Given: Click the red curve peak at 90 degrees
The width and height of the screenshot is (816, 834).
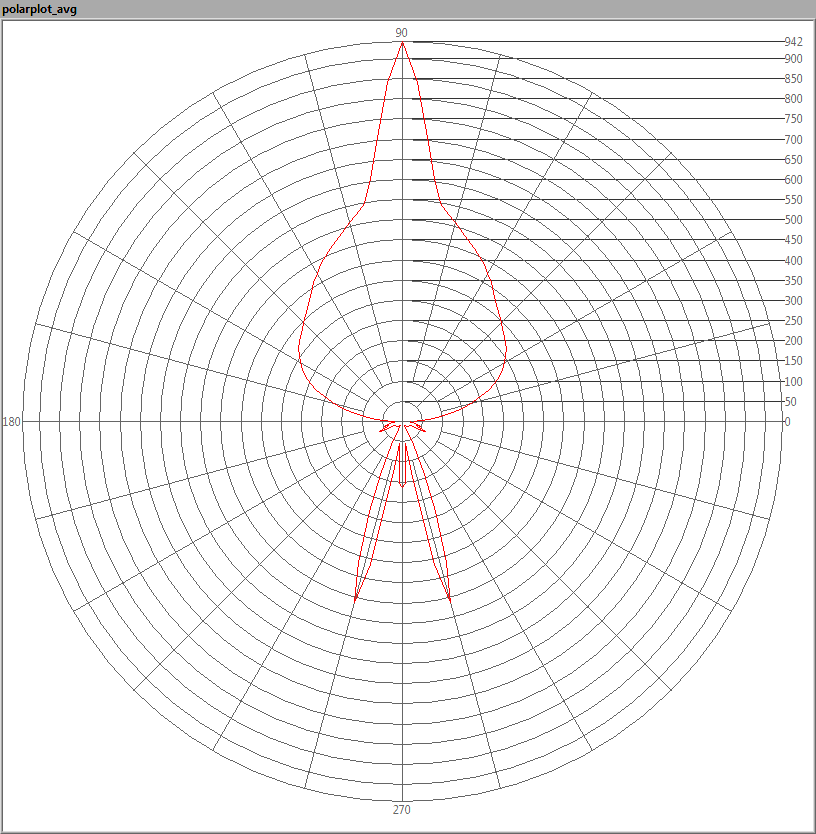Looking at the screenshot, I should click(402, 43).
